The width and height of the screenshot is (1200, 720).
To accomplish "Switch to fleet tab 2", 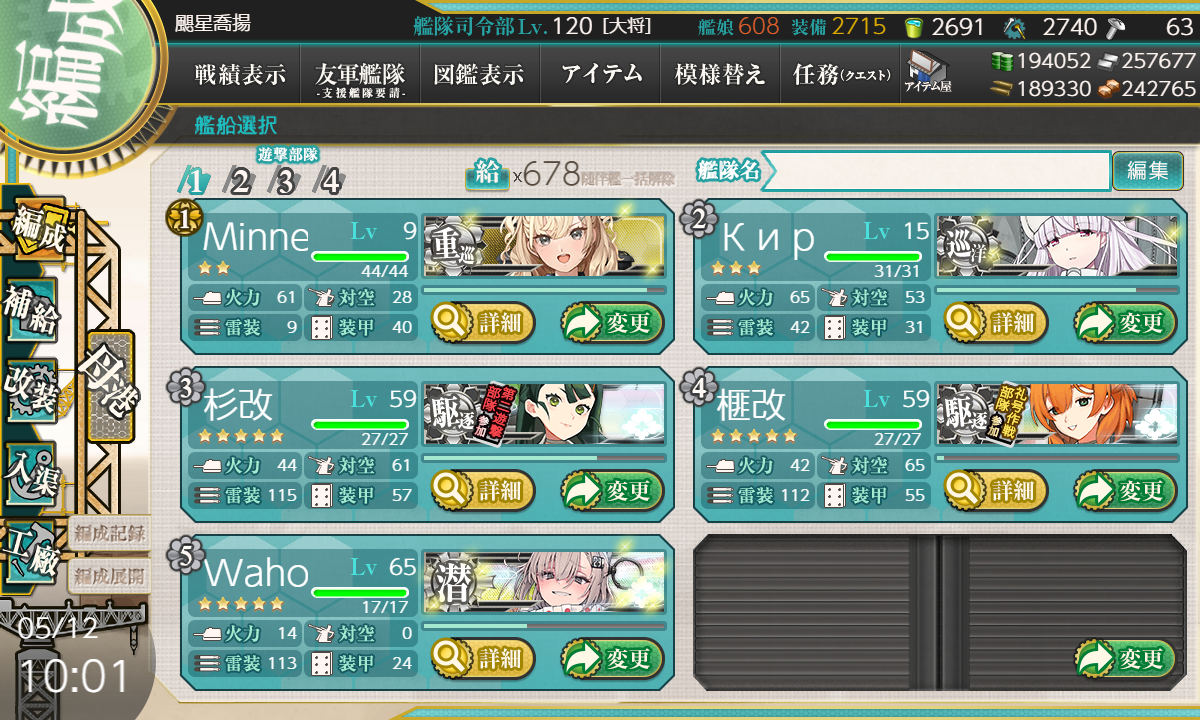I will (240, 181).
